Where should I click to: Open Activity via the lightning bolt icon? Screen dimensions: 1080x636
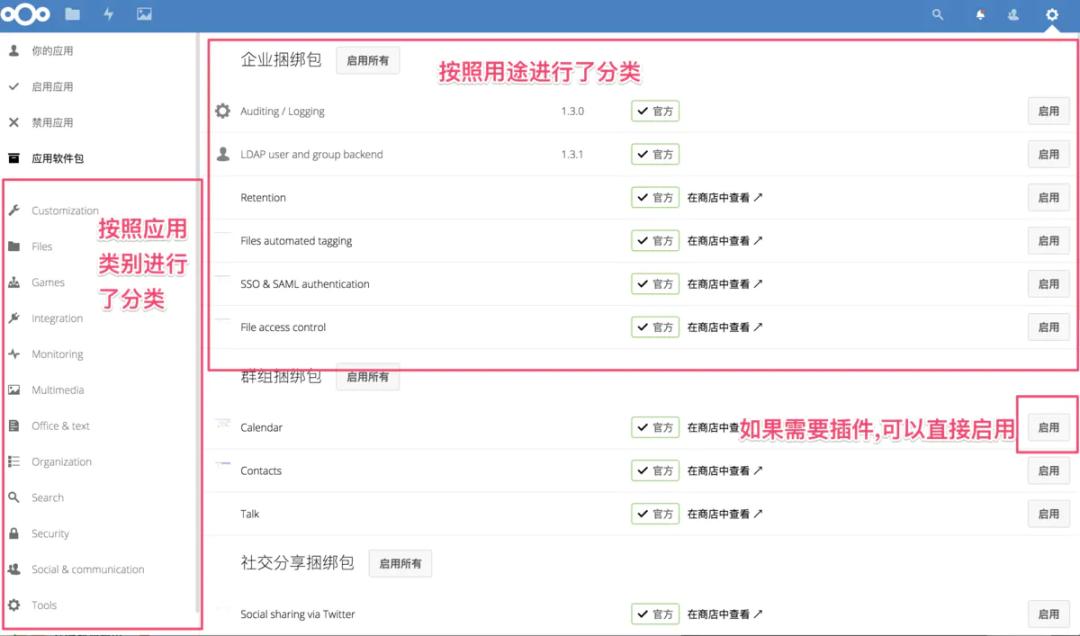pos(107,14)
